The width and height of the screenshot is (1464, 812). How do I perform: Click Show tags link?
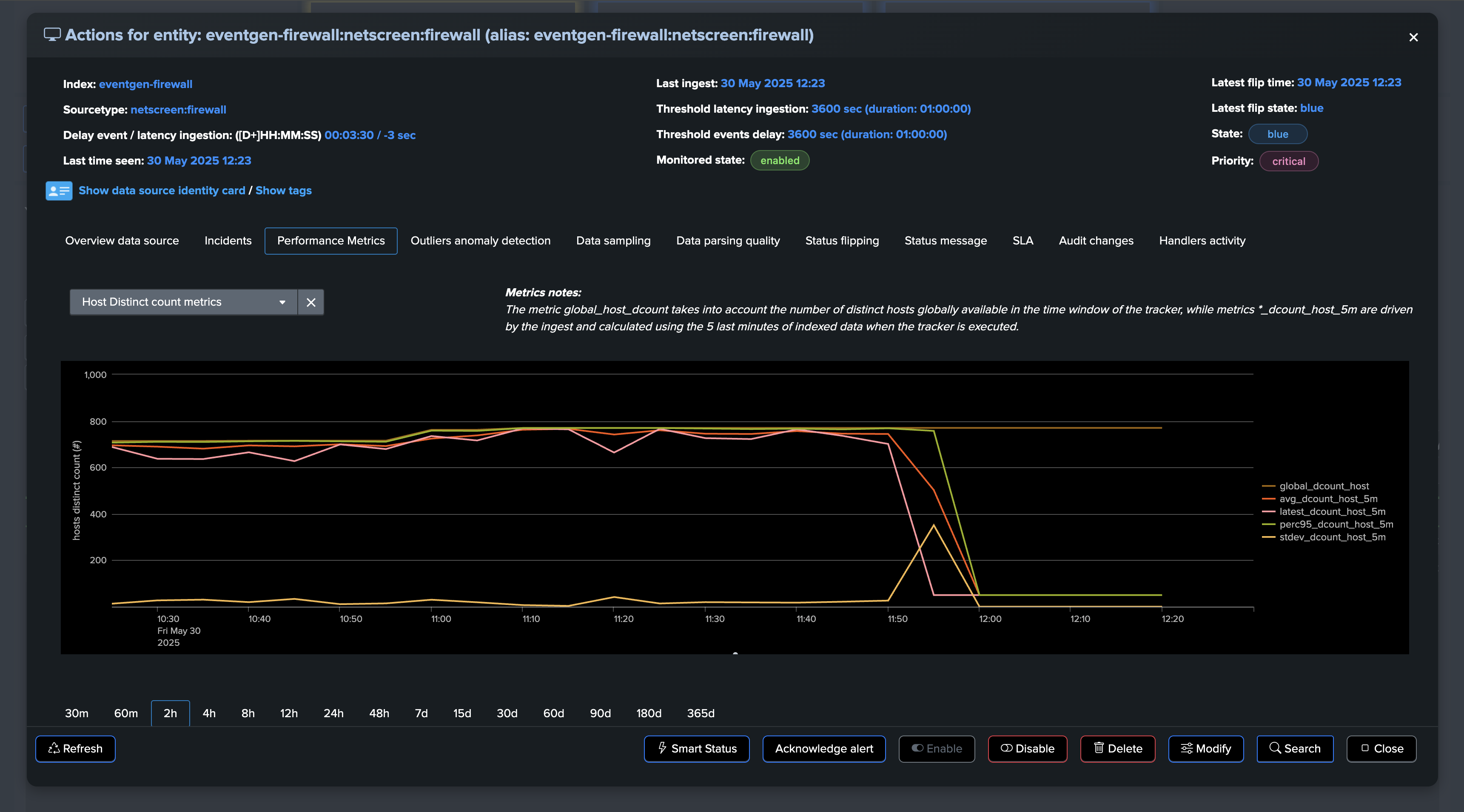pos(283,191)
